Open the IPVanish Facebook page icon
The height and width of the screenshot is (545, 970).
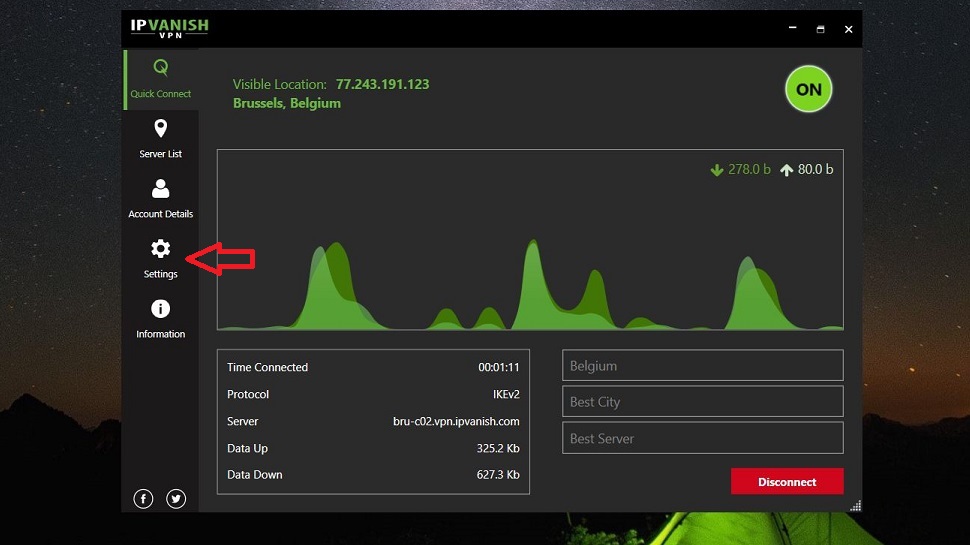143,499
